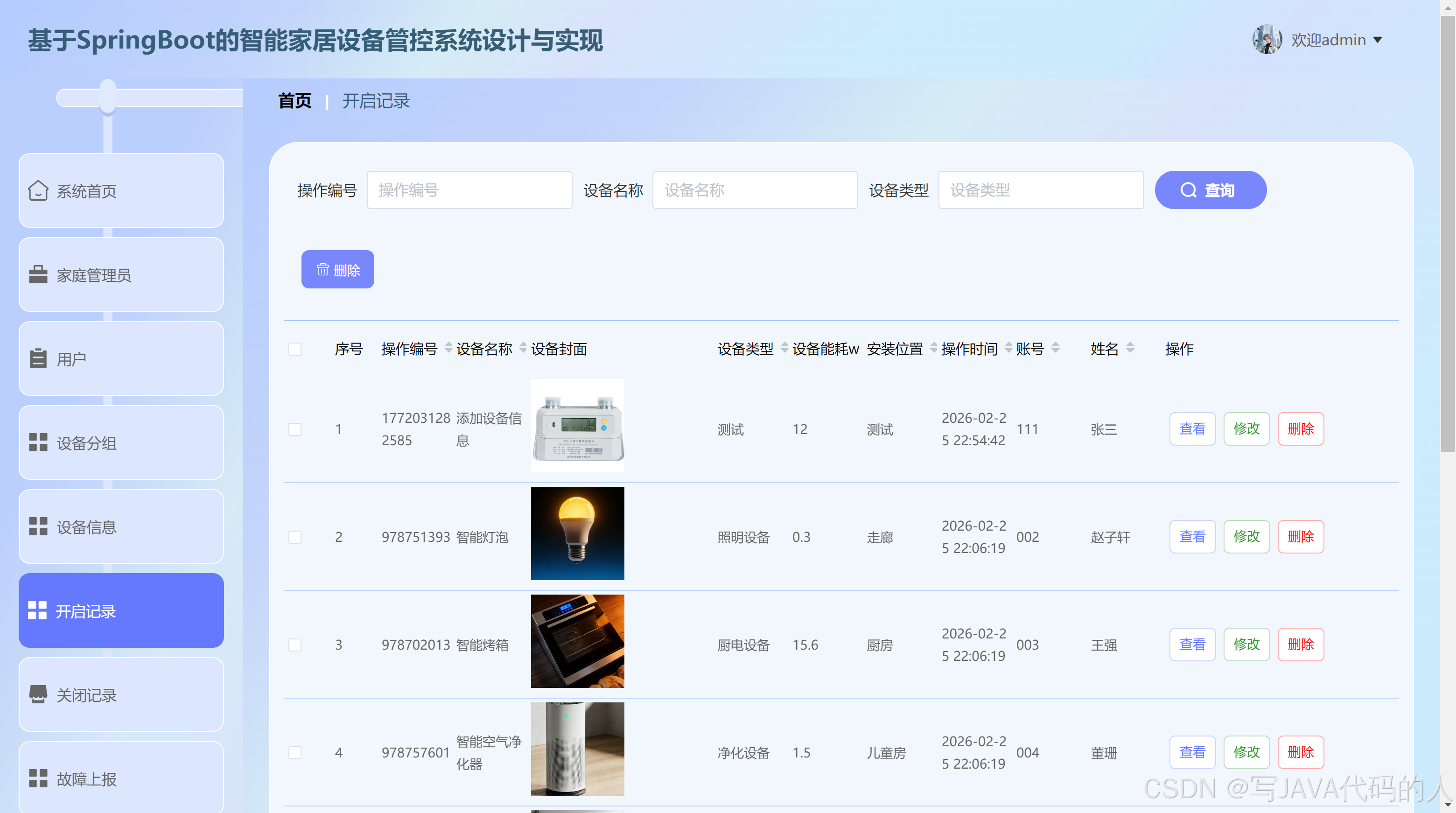1456x813 pixels.
Task: Click the sort arrows on 操作时间 column
Action: [x=1008, y=348]
